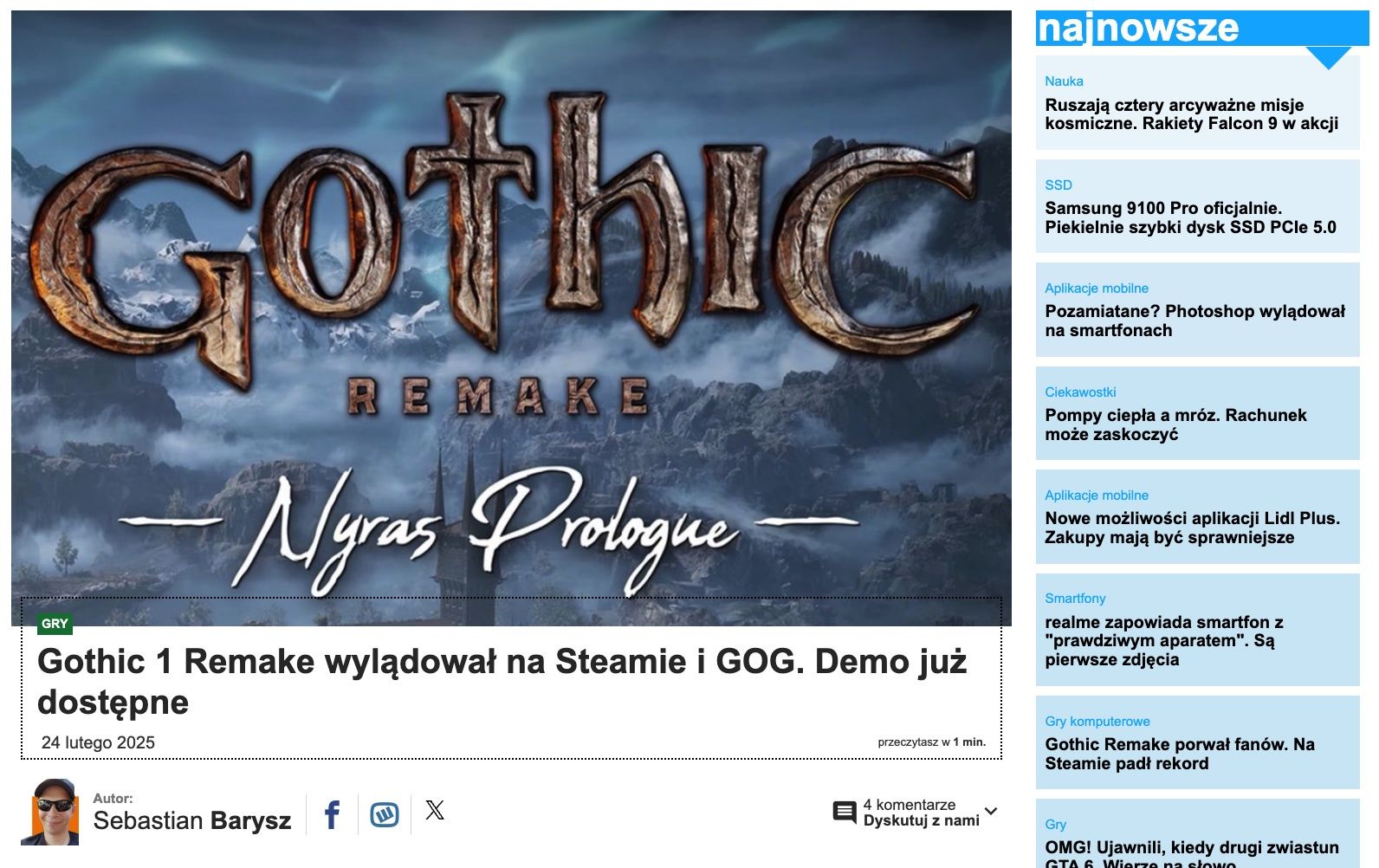1379x868 pixels.
Task: Share article via Wykop icon
Action: tap(385, 814)
